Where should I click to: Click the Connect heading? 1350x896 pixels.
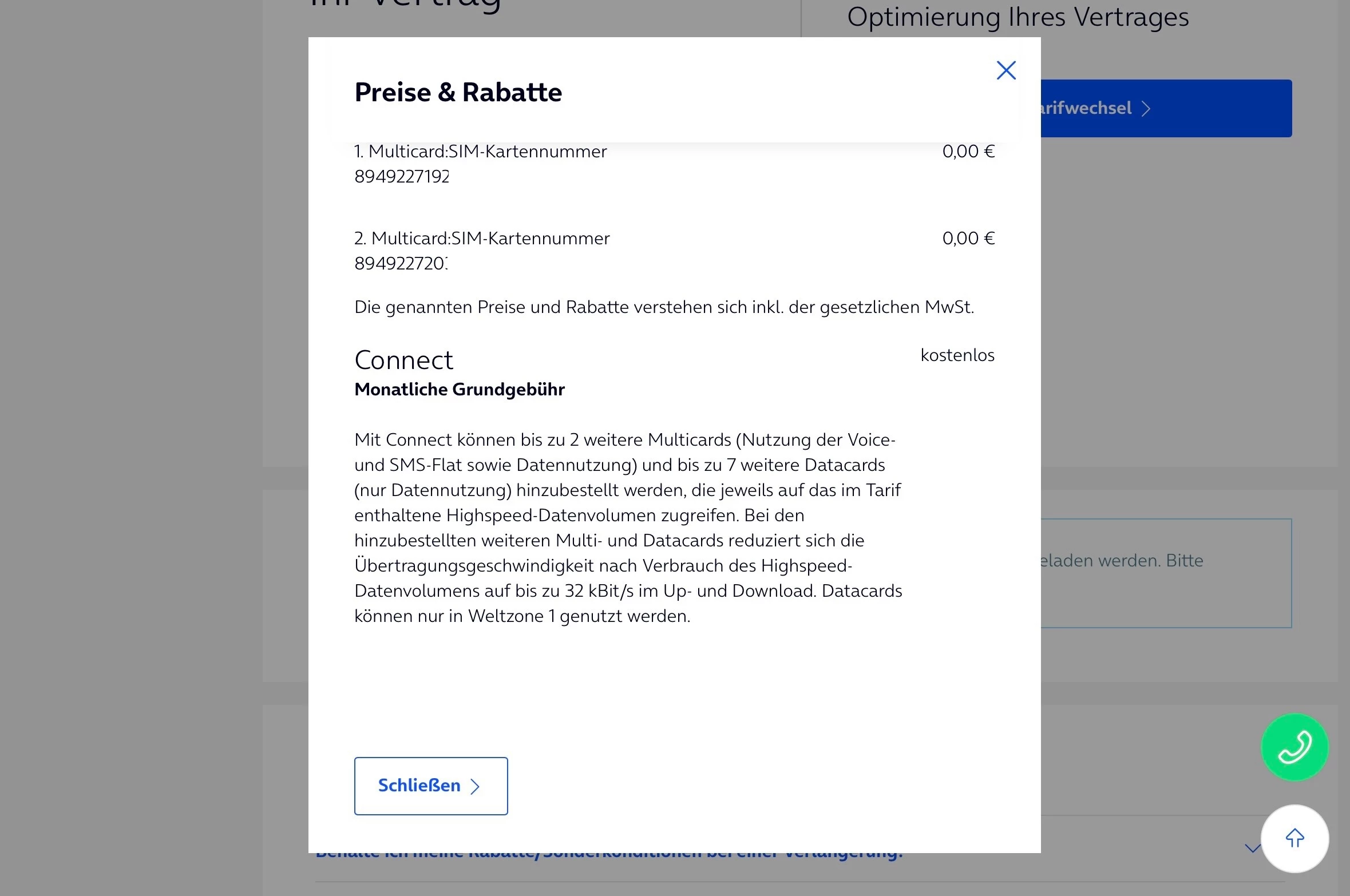tap(403, 360)
